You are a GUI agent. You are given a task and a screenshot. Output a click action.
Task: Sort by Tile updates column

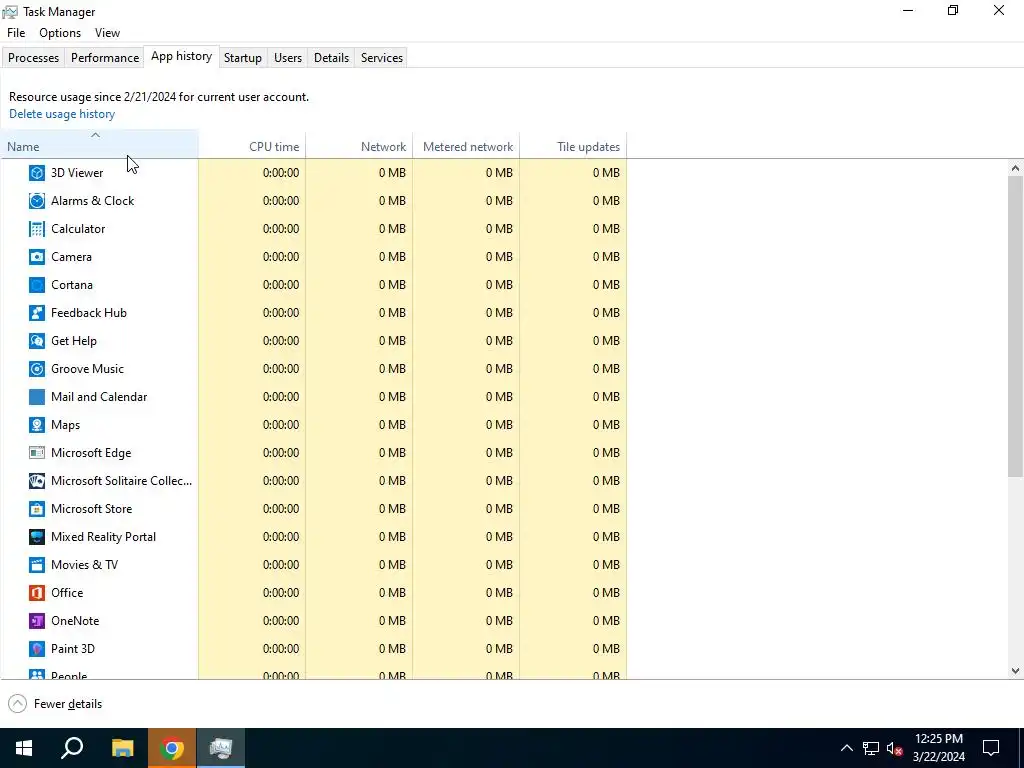(573, 144)
